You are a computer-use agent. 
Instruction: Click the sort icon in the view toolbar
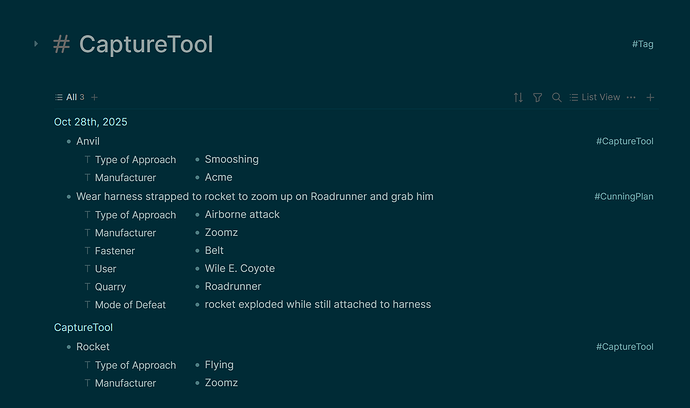coord(518,97)
